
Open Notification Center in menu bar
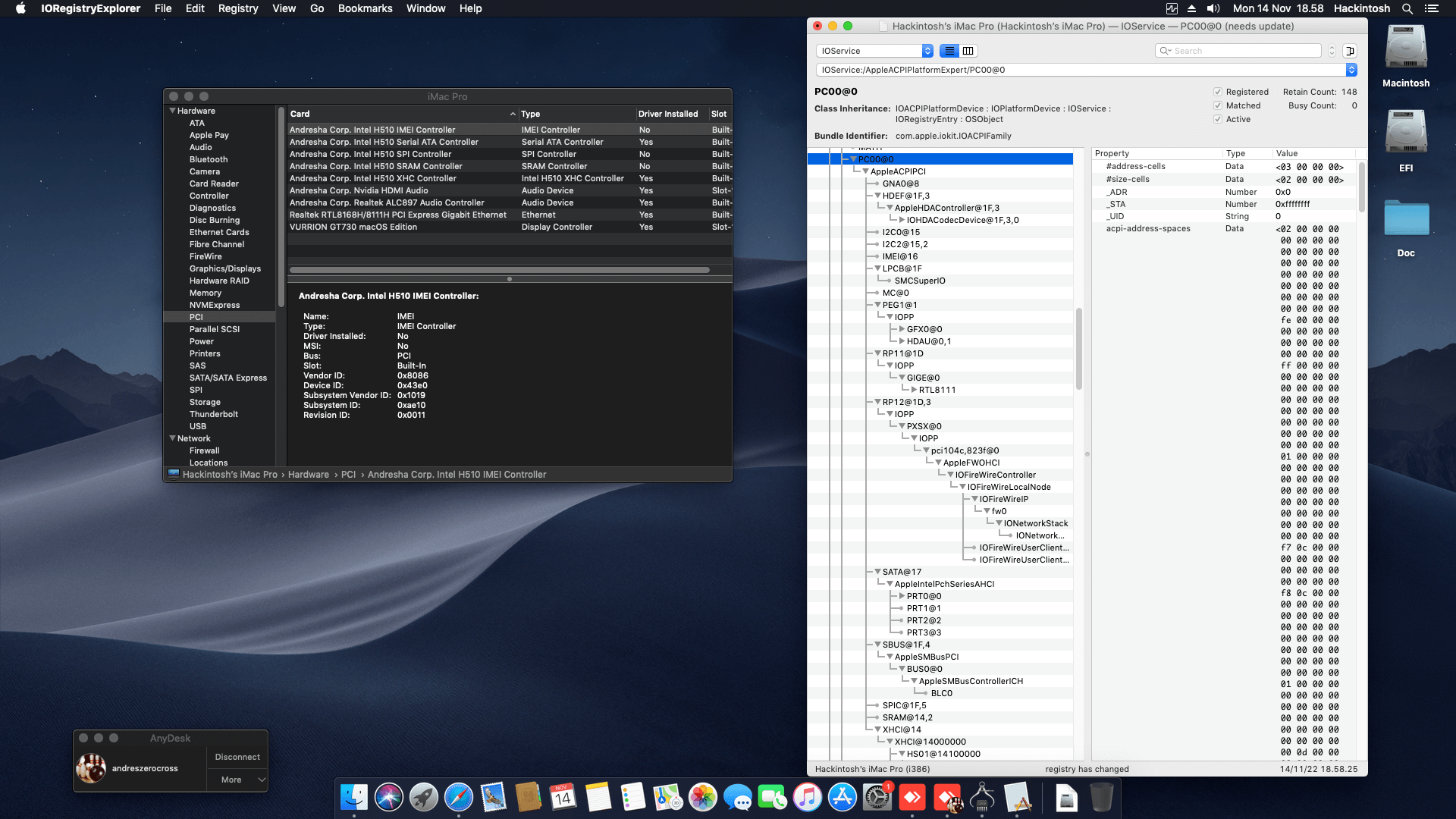pyautogui.click(x=1431, y=8)
